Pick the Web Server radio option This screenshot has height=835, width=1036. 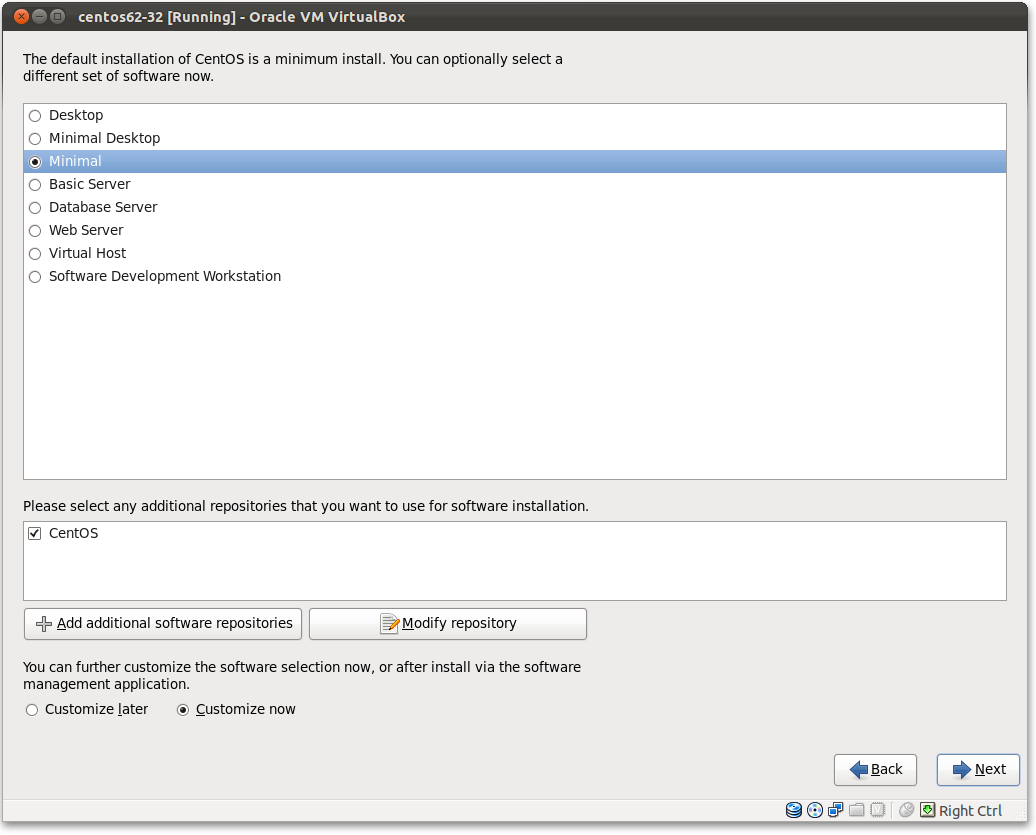pos(35,231)
